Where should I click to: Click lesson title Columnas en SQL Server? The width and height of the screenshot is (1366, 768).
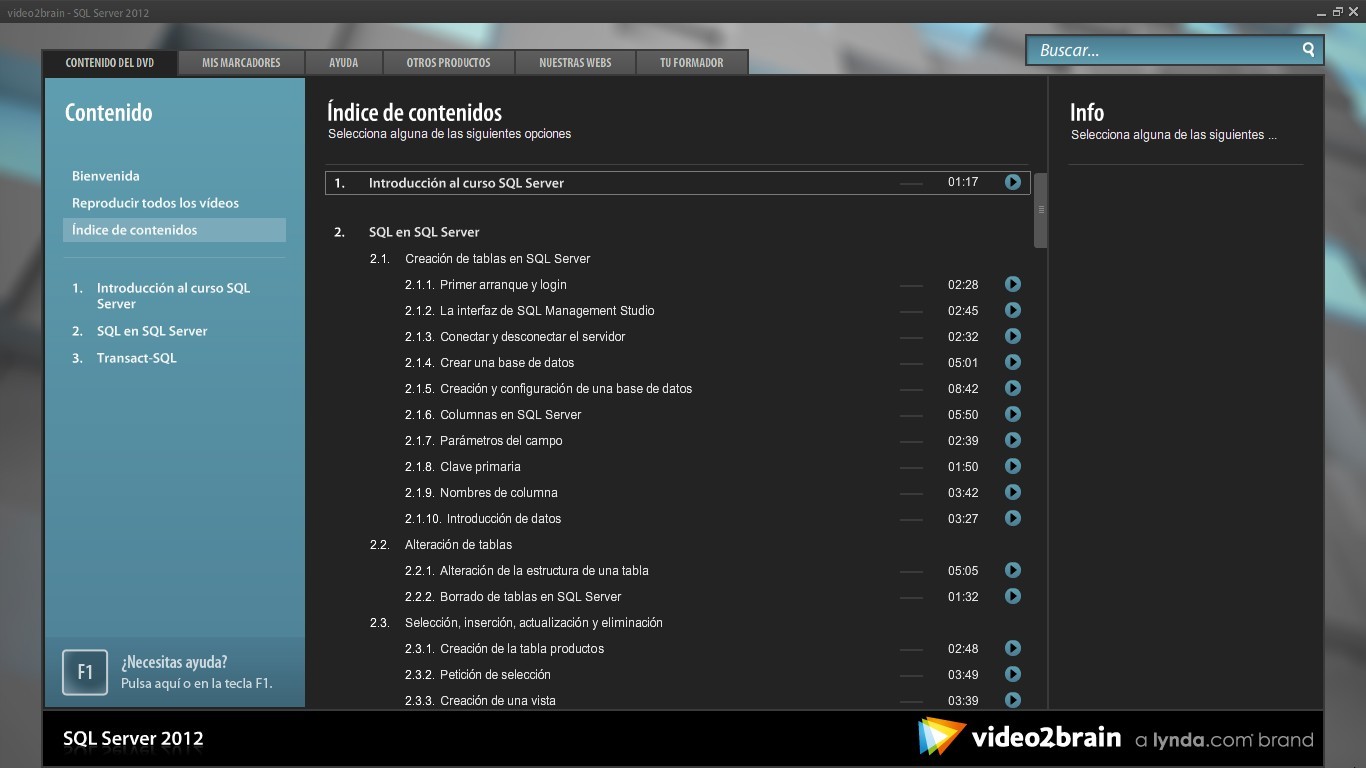pos(510,414)
